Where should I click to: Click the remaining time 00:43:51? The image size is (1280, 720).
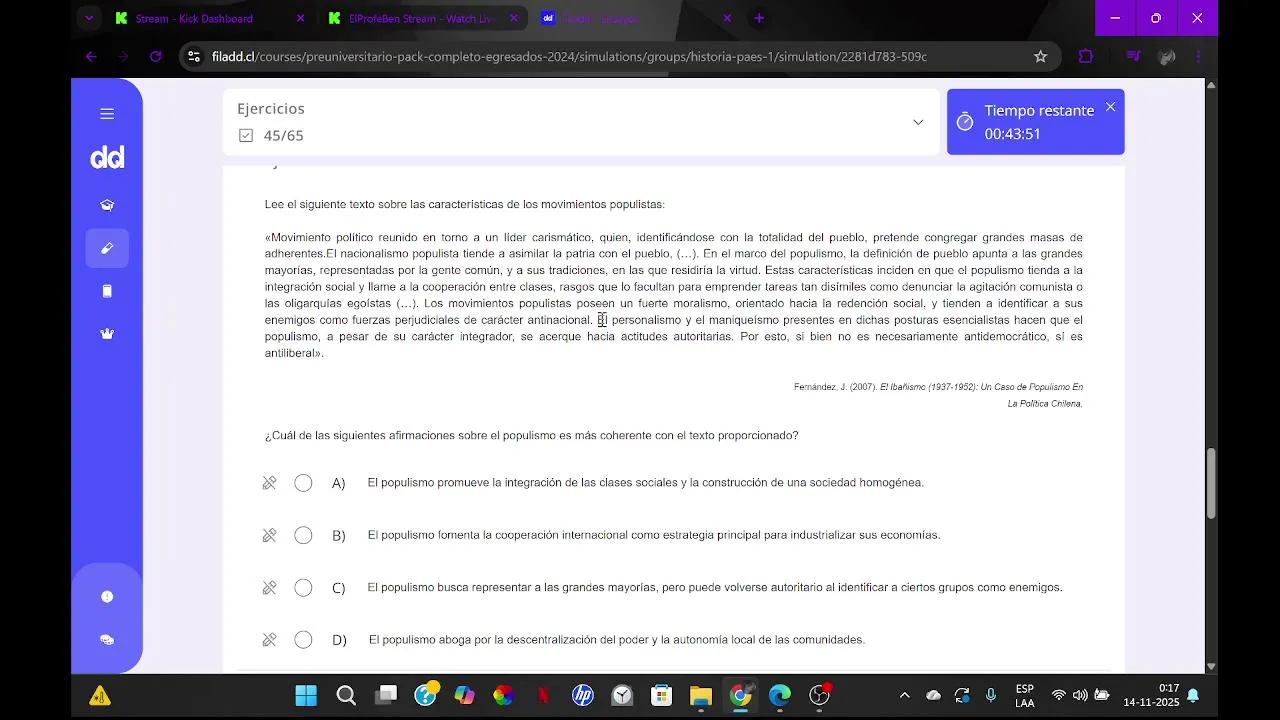point(1012,134)
